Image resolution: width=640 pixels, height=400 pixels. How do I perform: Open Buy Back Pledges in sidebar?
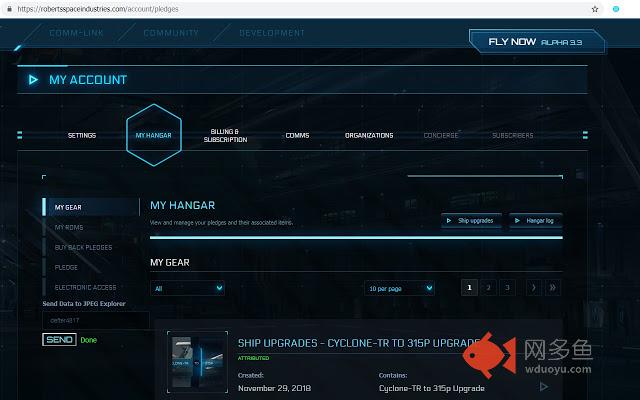pos(83,247)
